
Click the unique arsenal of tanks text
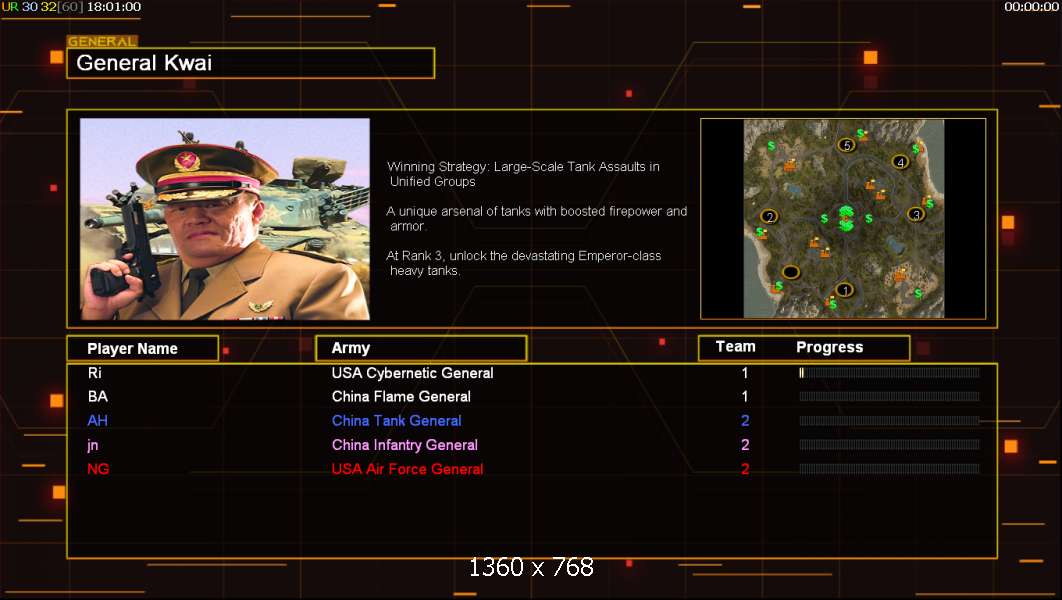(536, 219)
